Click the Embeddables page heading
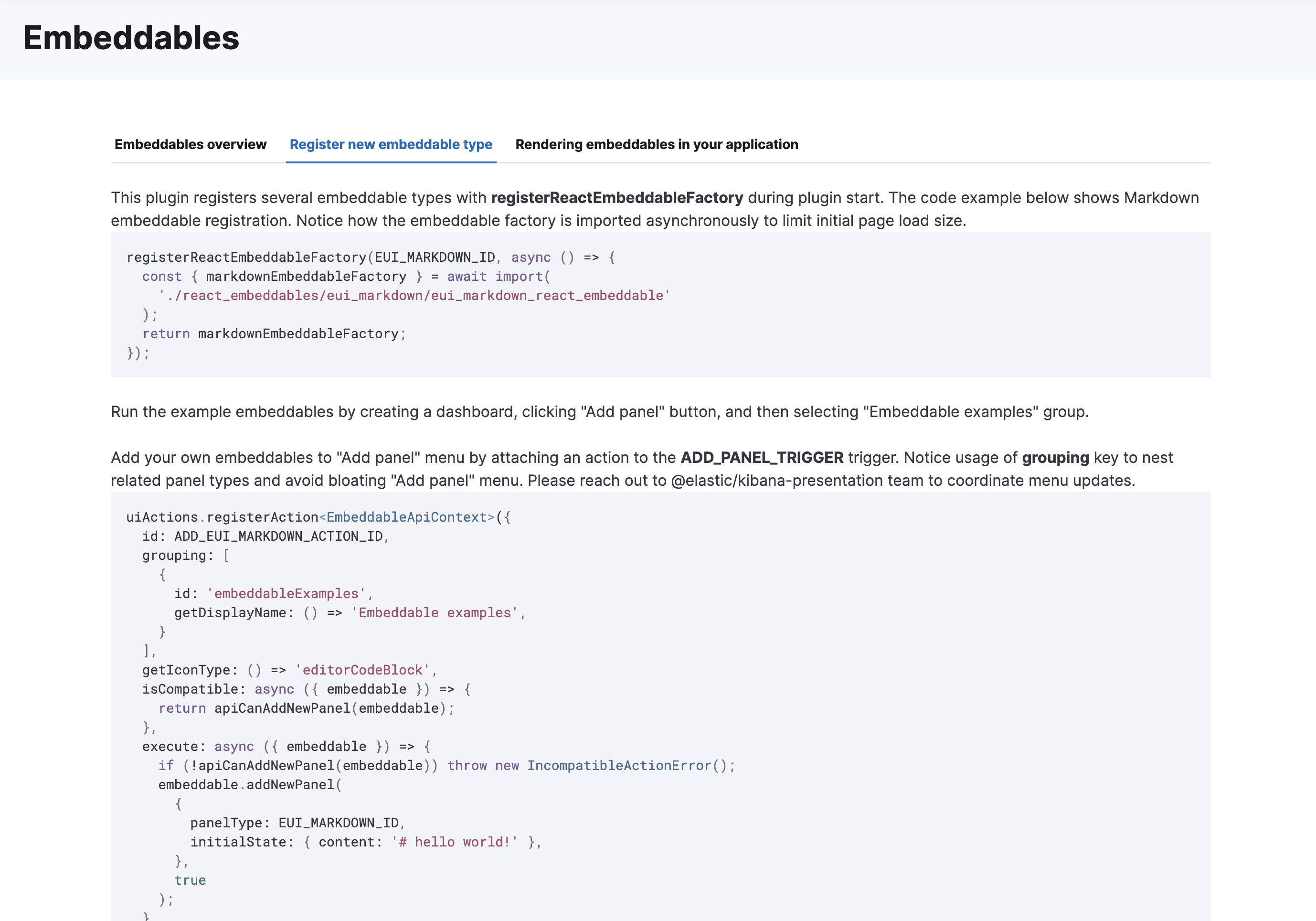This screenshot has width=1316, height=921. [x=131, y=38]
